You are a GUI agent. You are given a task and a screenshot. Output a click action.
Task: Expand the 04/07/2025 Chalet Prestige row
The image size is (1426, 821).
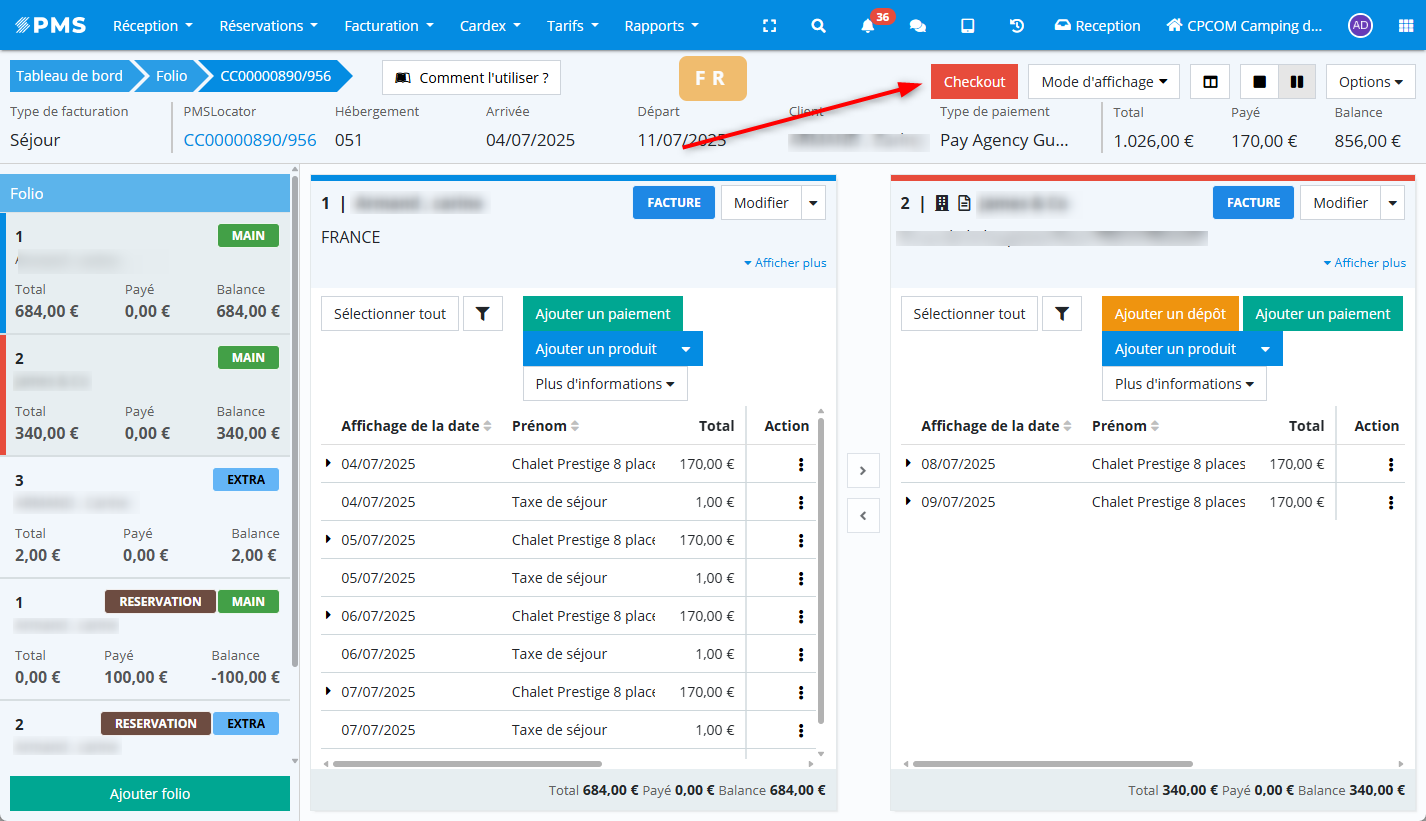pos(328,463)
